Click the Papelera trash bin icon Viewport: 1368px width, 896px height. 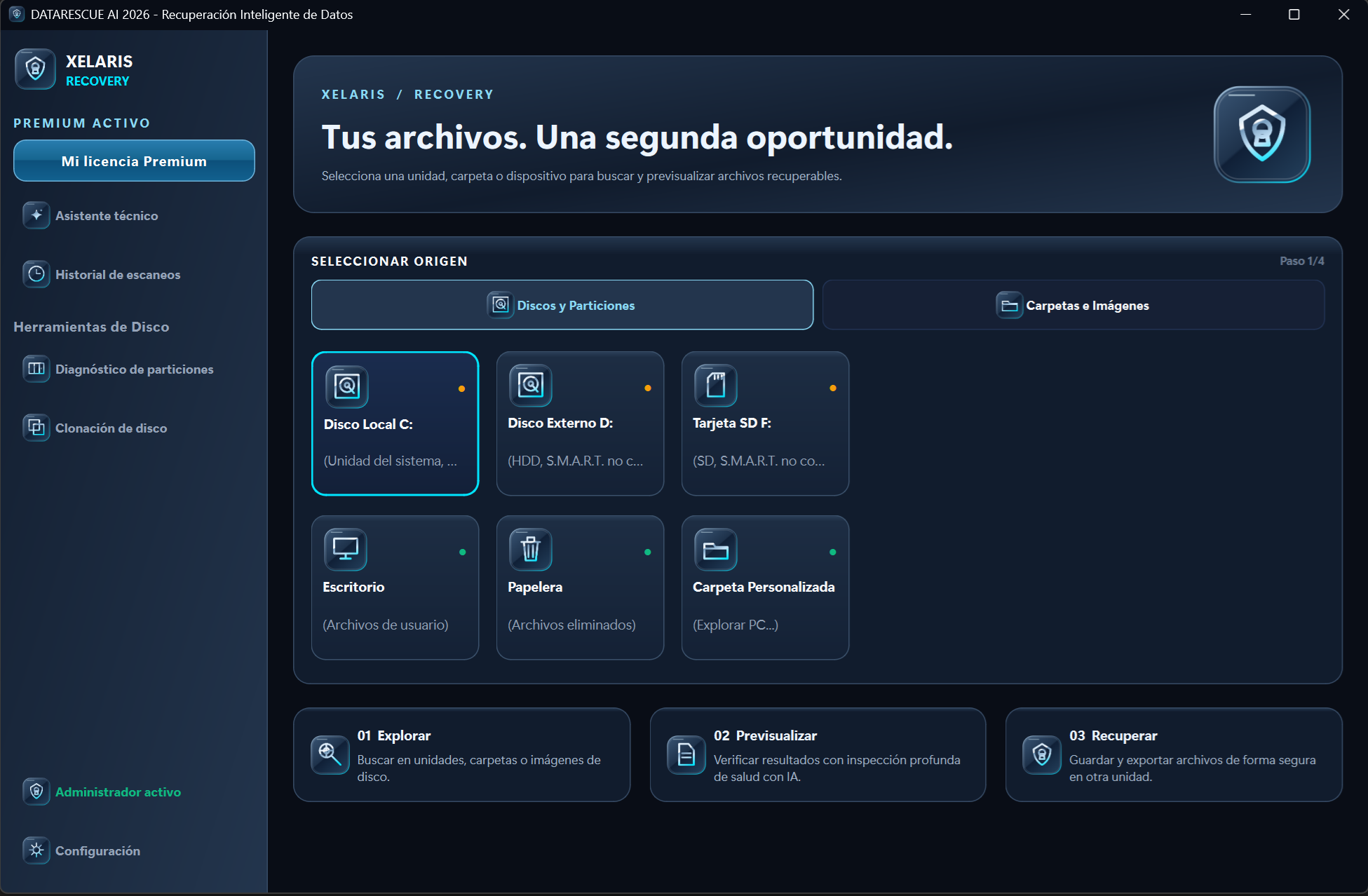coord(531,549)
